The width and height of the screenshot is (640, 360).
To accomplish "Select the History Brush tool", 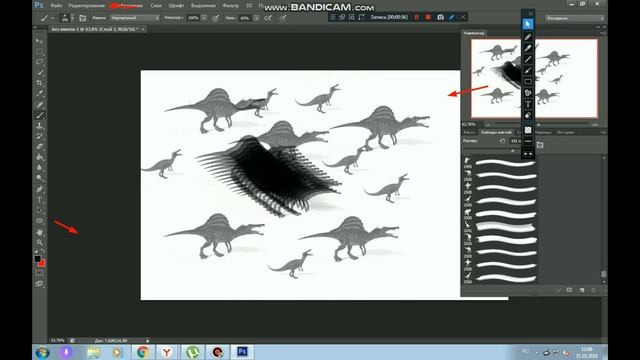I will [39, 136].
